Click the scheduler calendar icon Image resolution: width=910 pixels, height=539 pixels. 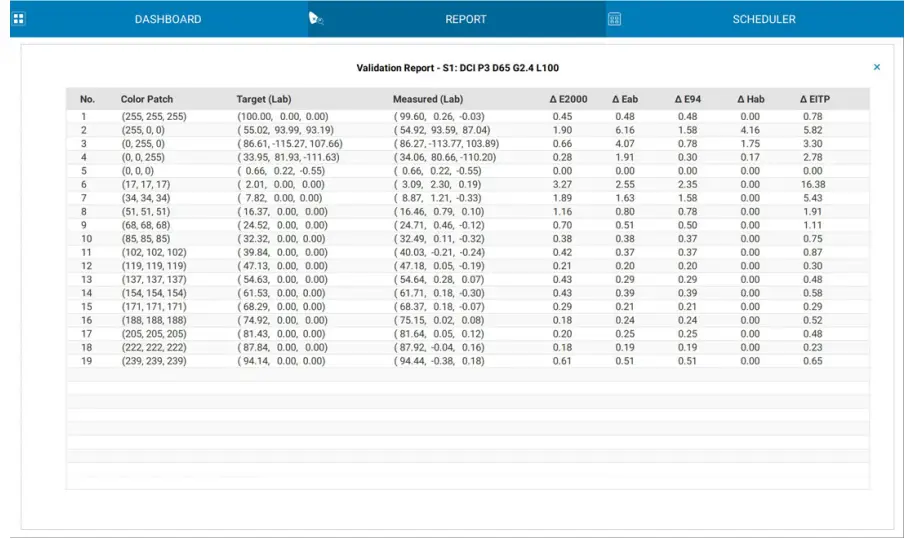pyautogui.click(x=614, y=19)
